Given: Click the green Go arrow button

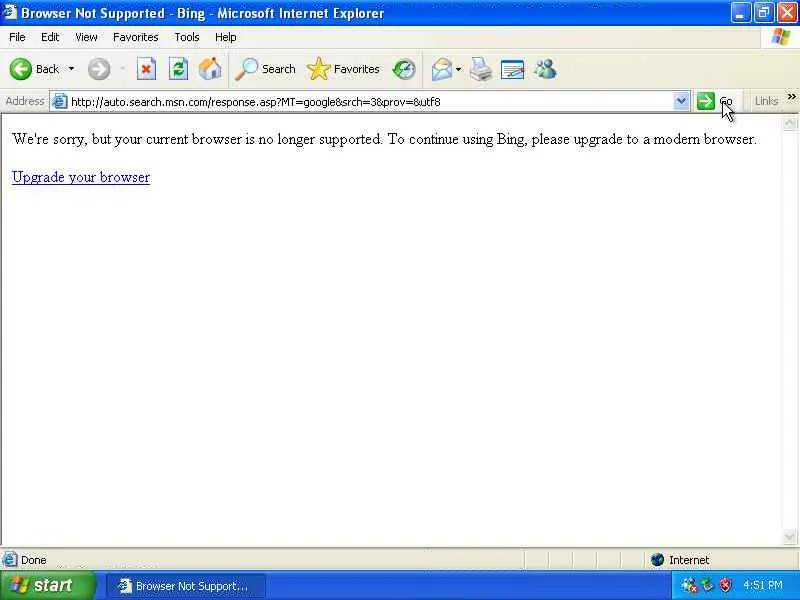Looking at the screenshot, I should (x=706, y=101).
